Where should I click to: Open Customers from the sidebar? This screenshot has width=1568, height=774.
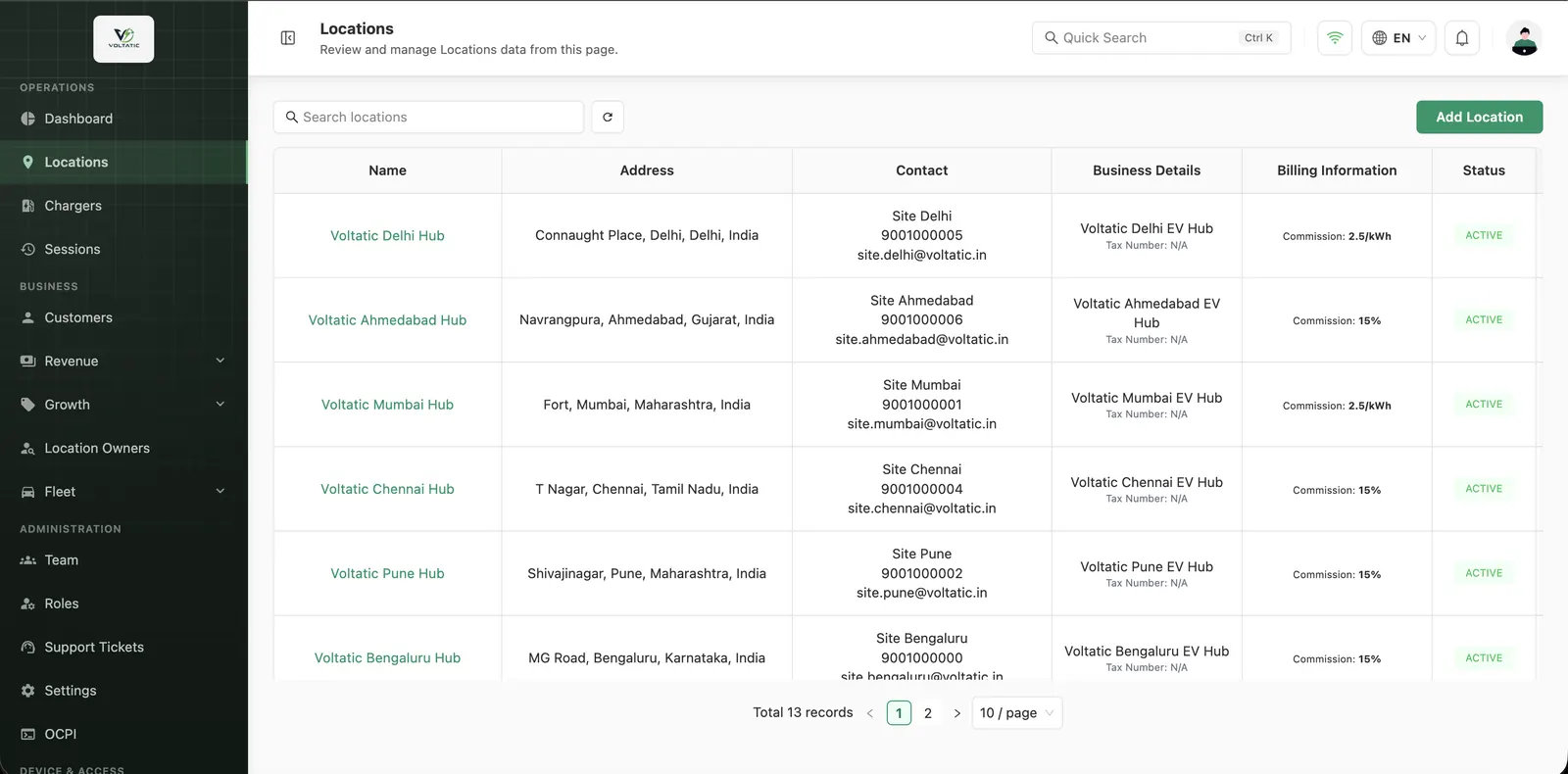click(x=123, y=318)
